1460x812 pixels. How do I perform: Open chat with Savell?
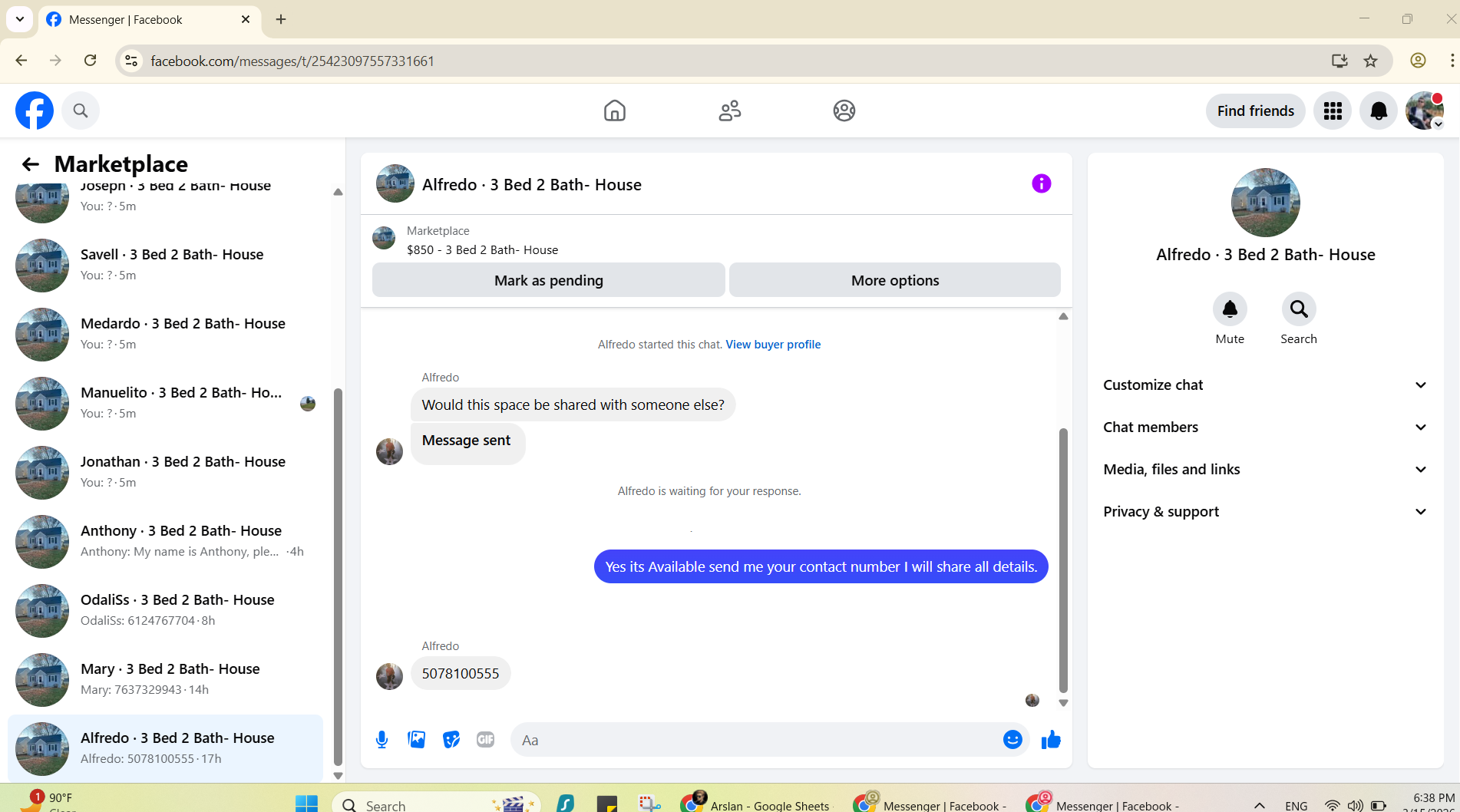tap(165, 265)
